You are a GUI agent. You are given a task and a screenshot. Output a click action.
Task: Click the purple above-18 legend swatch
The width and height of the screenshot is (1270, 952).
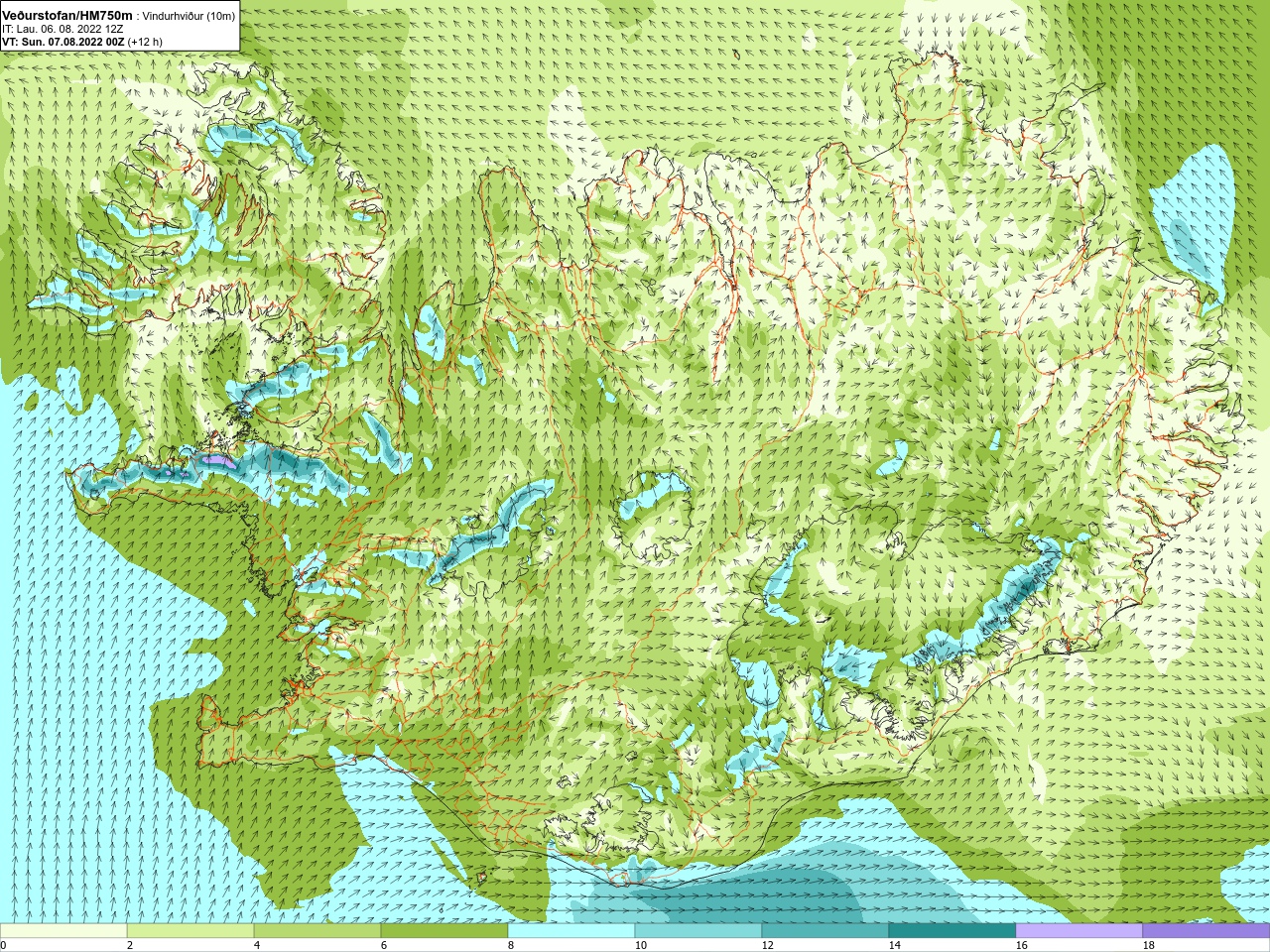click(x=1206, y=931)
